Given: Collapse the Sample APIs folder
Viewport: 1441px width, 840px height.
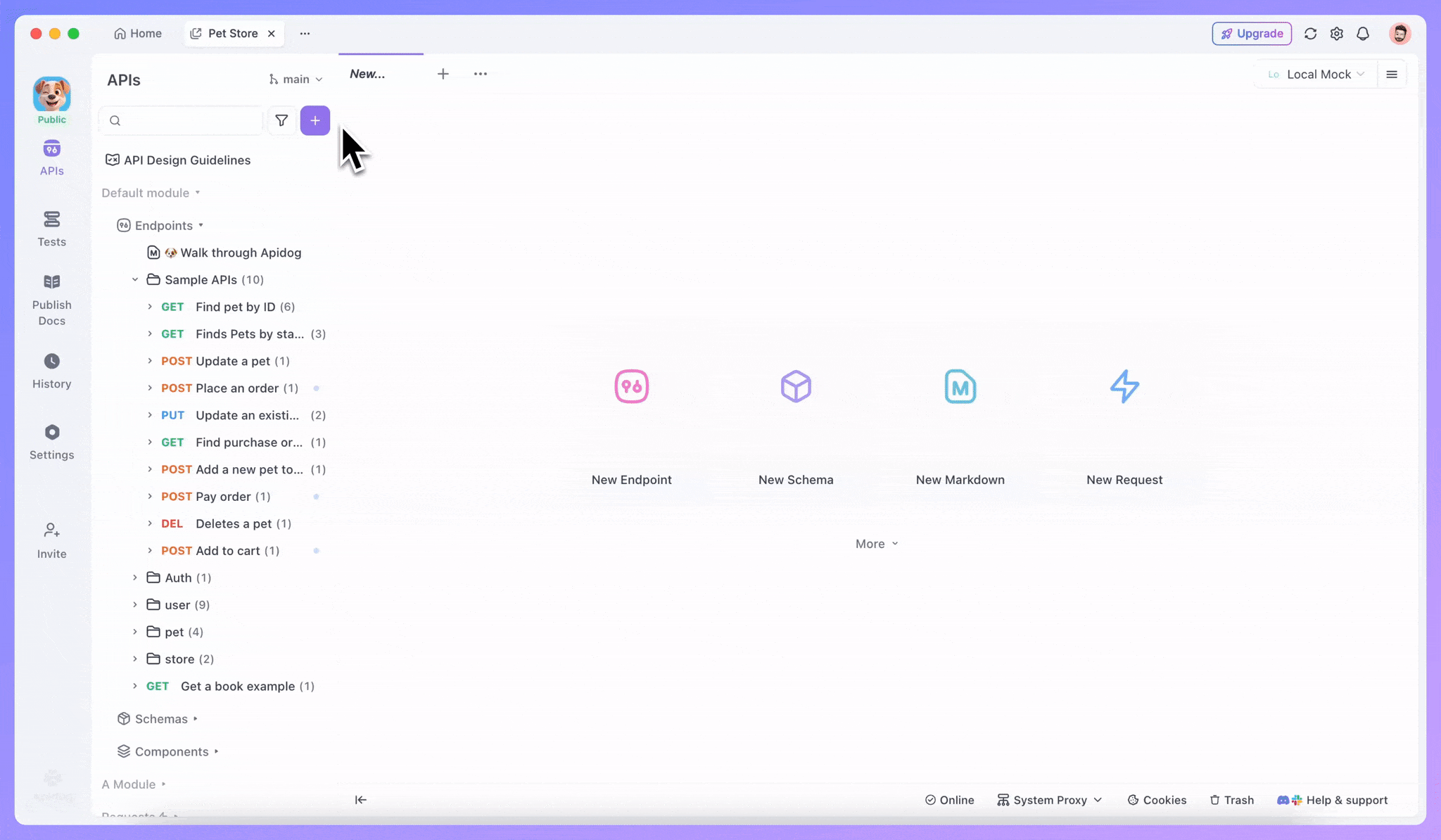Looking at the screenshot, I should pos(135,279).
